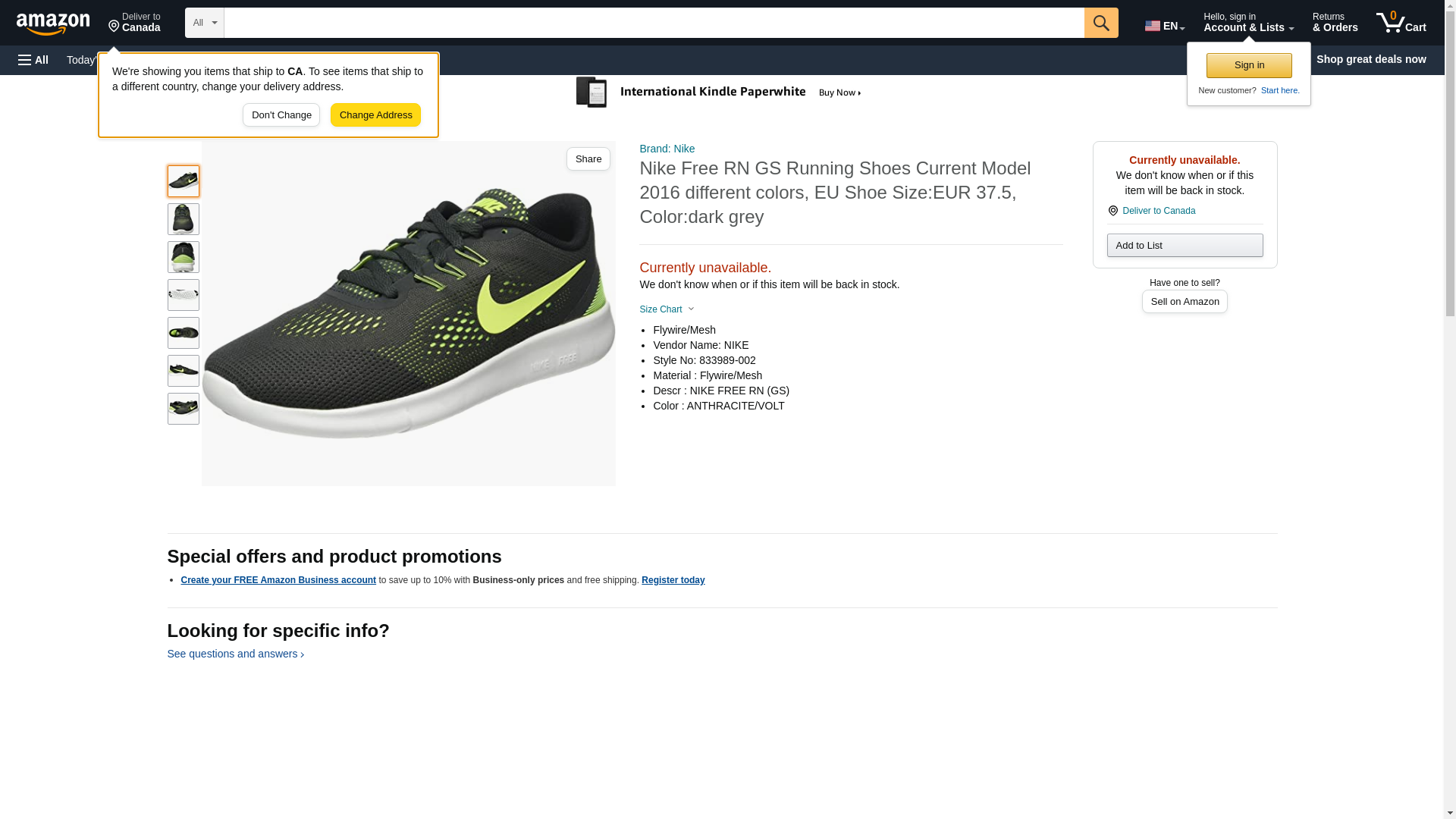Screen dimensions: 1456x819
Task: Select the first shoe thumbnail
Action: [183, 181]
